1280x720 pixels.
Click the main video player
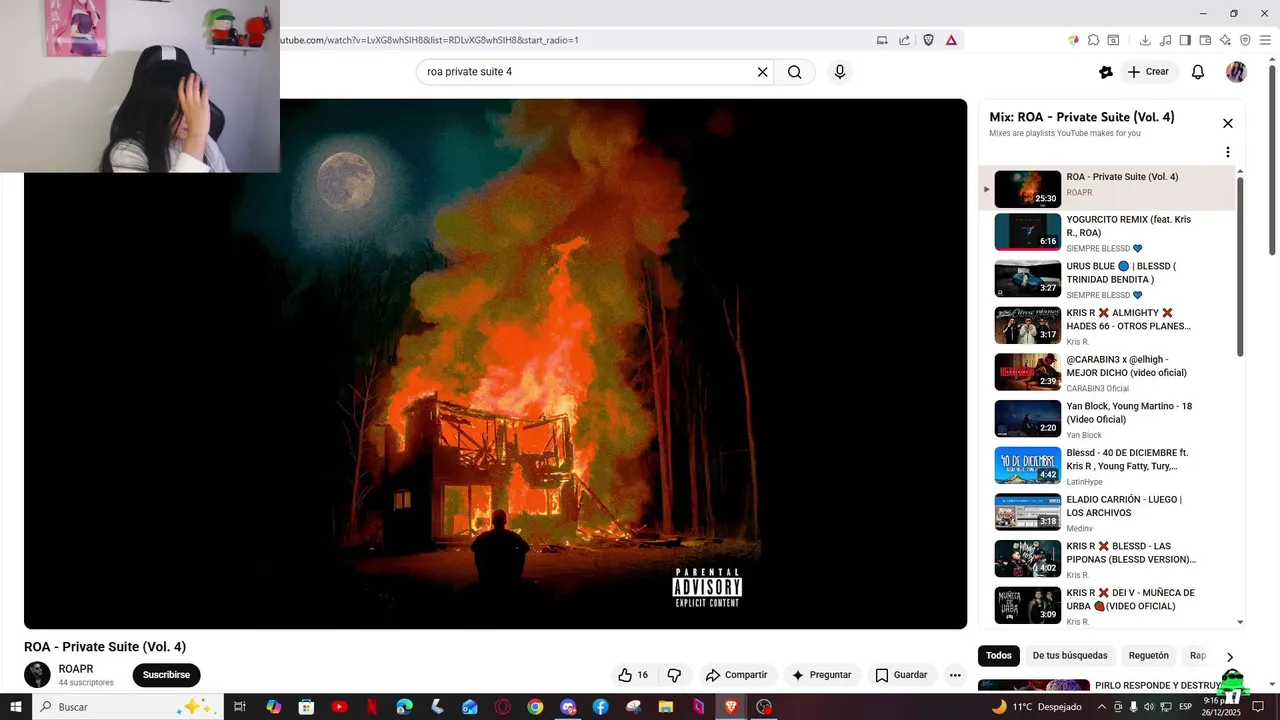point(495,364)
